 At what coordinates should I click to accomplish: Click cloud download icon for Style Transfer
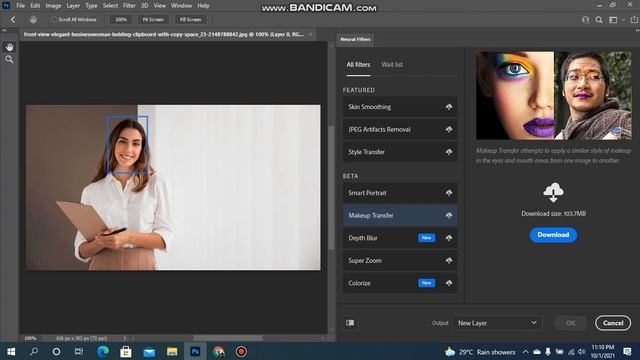[449, 152]
